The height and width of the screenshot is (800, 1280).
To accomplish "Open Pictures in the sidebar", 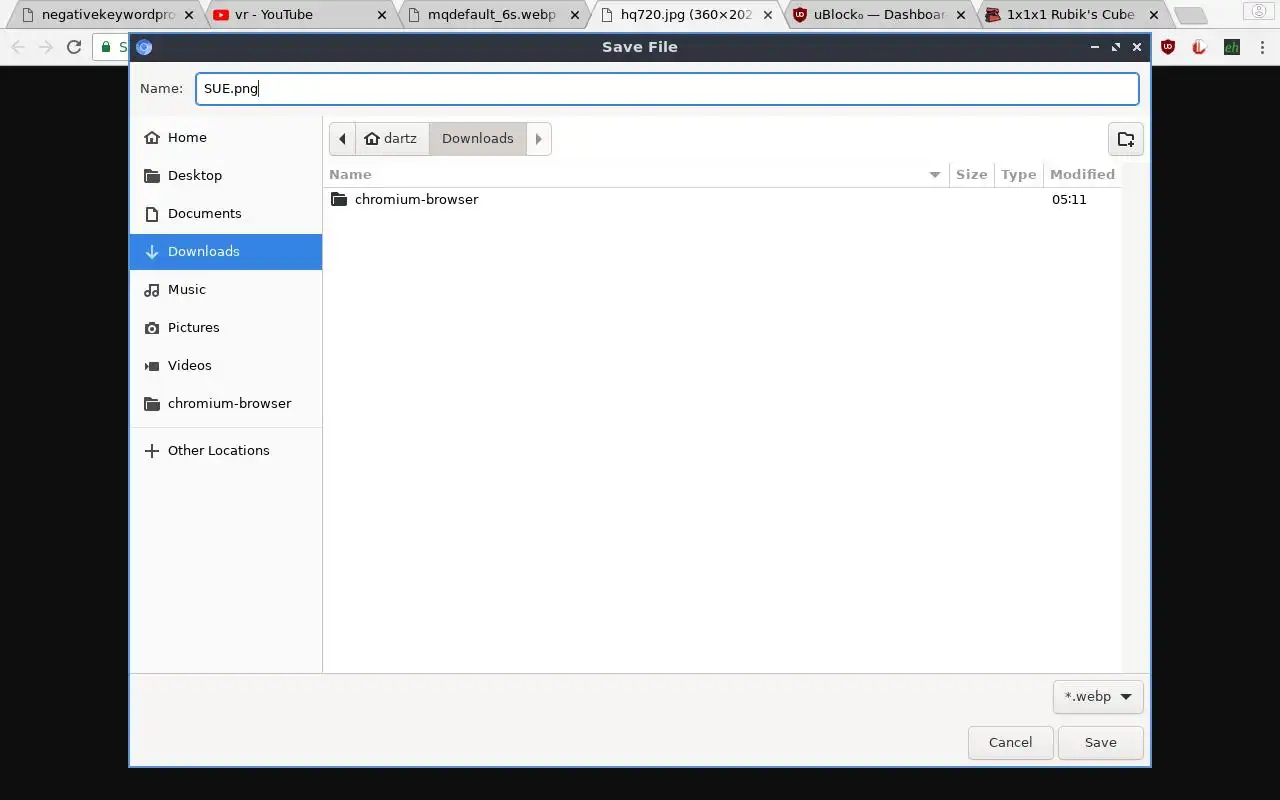I will [226, 327].
